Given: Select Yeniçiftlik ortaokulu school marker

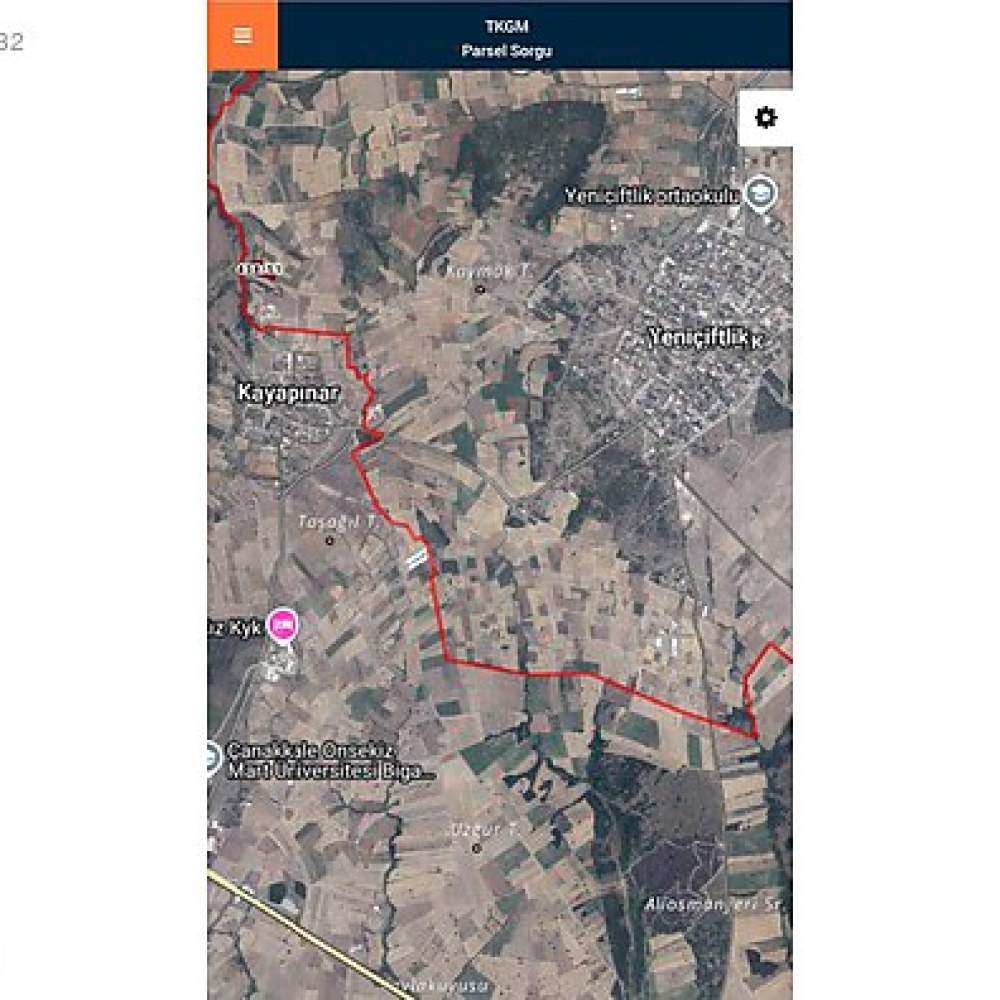Looking at the screenshot, I should (761, 193).
